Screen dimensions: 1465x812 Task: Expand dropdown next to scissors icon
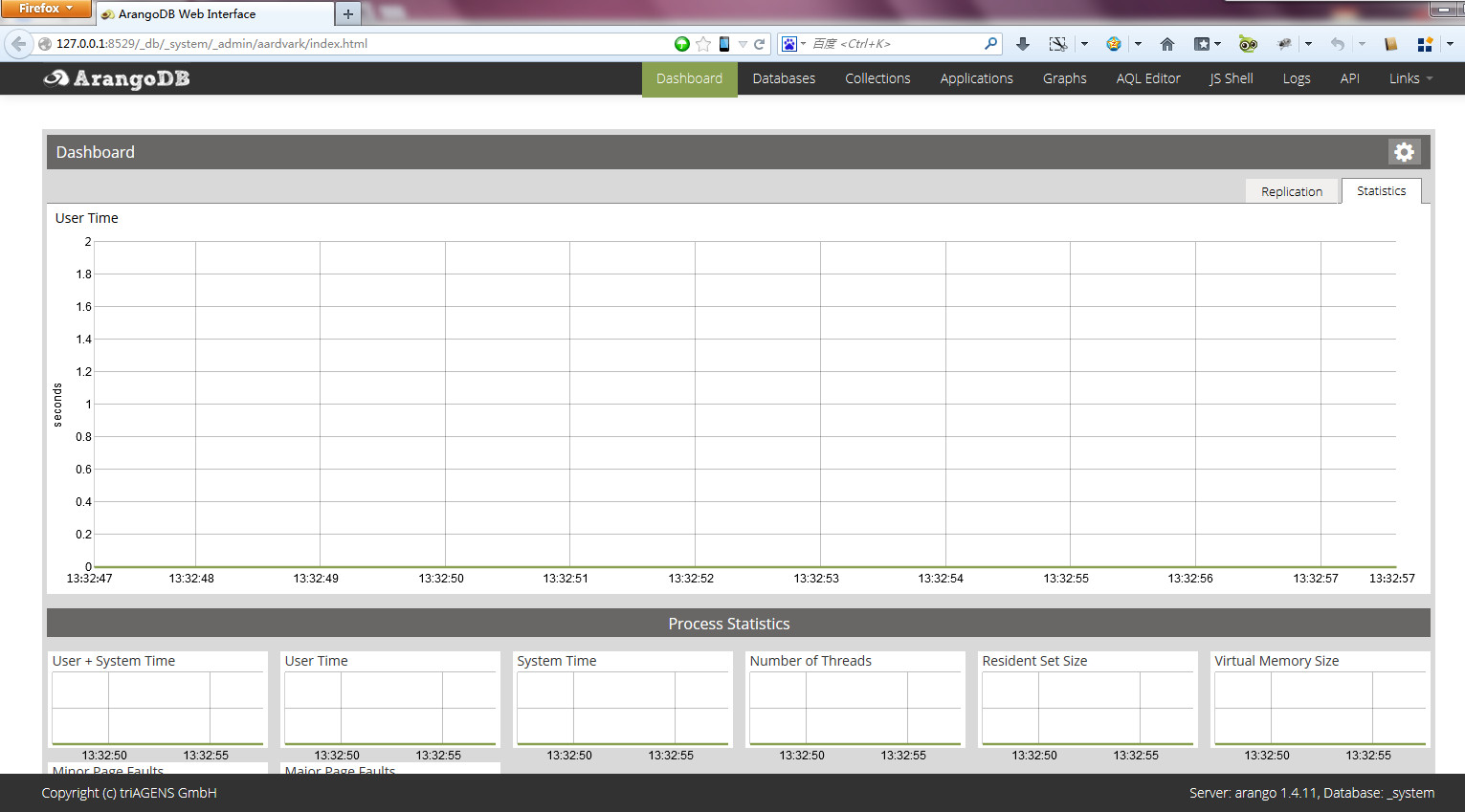[1084, 44]
